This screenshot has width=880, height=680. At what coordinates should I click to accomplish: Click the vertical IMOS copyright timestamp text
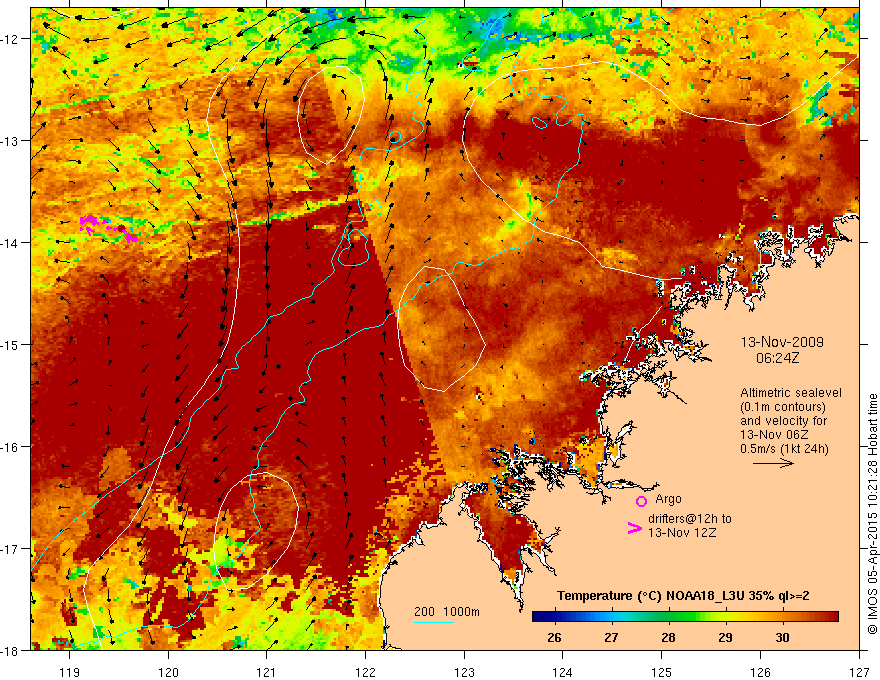(872, 515)
